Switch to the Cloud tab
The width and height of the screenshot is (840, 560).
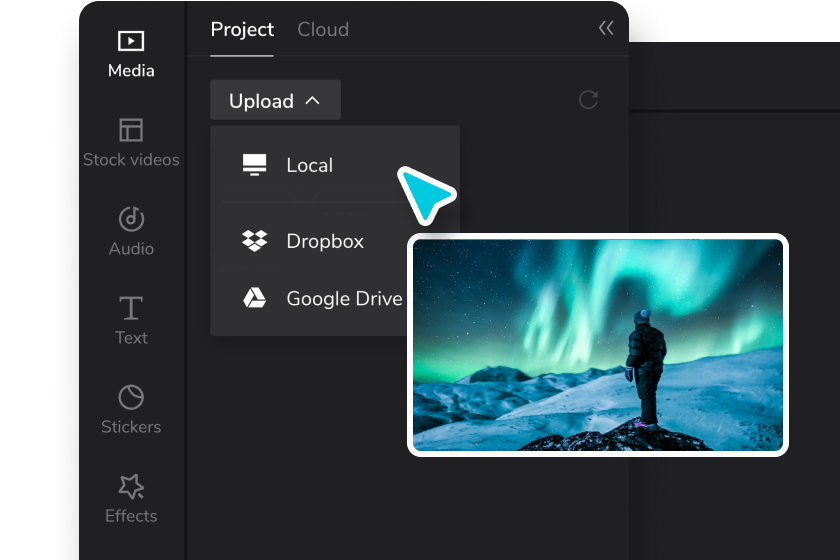323,29
